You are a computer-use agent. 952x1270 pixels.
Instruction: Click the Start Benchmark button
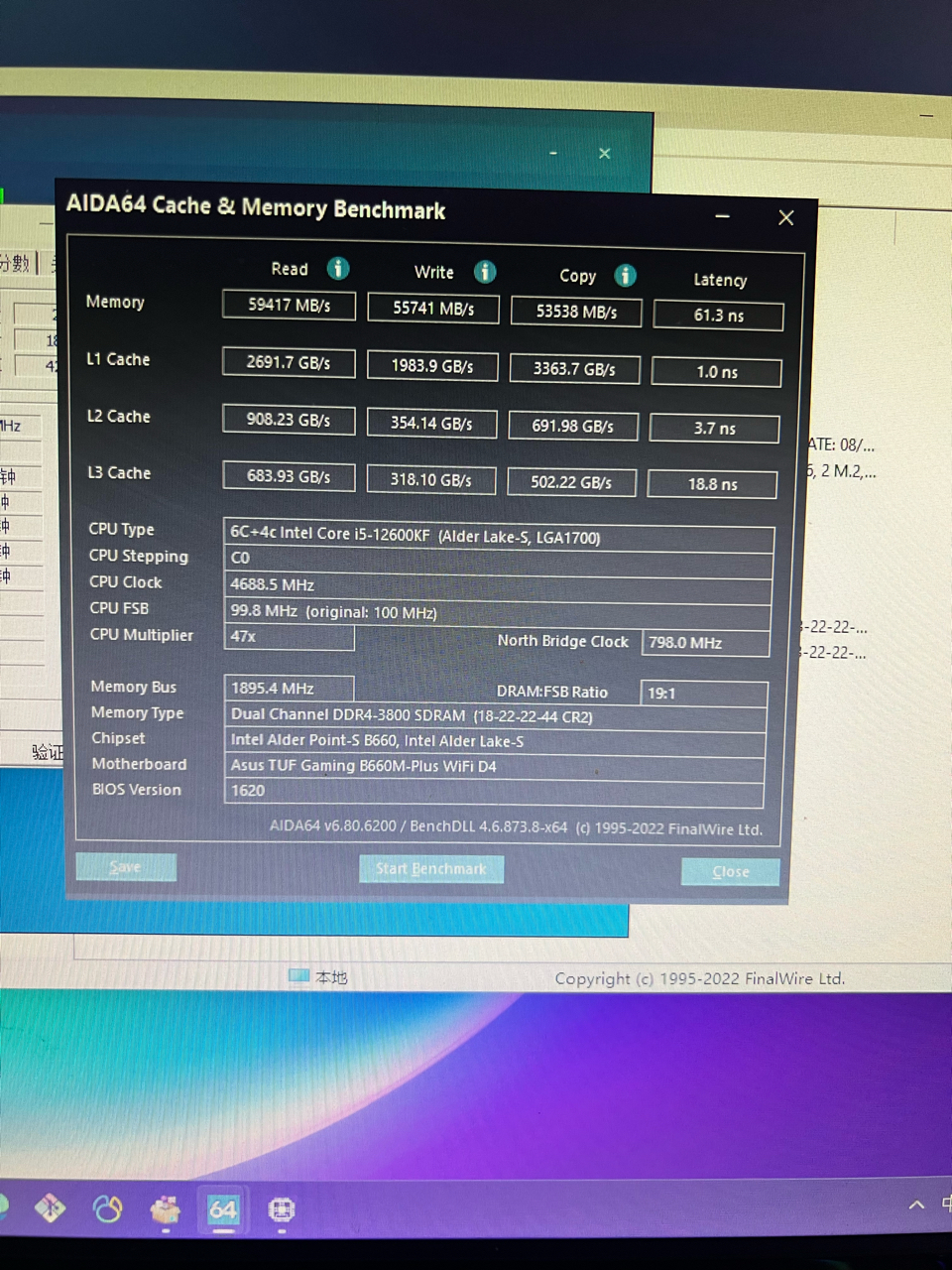coord(431,869)
